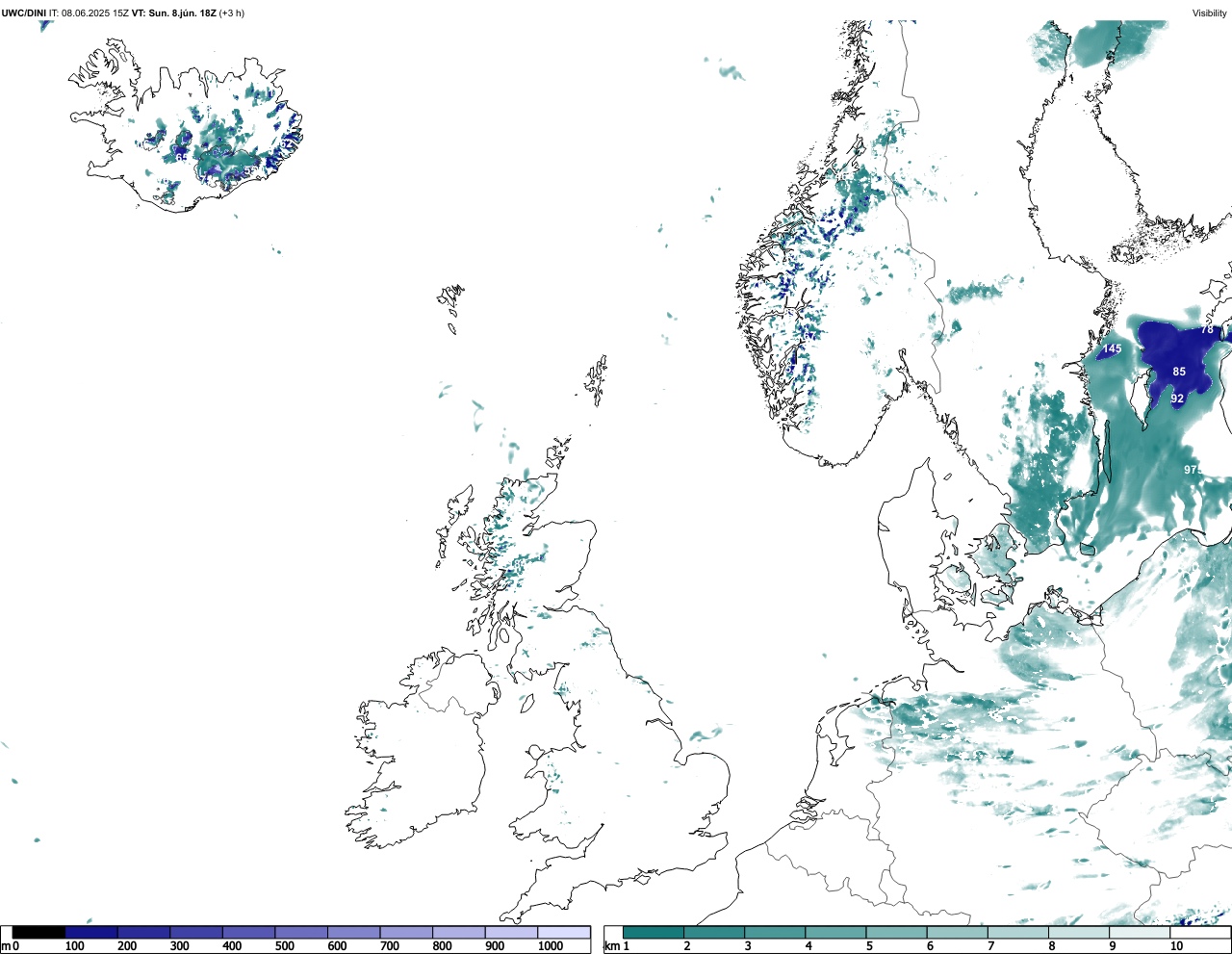Select the dark teal 1–2 km legend swatch

(654, 933)
